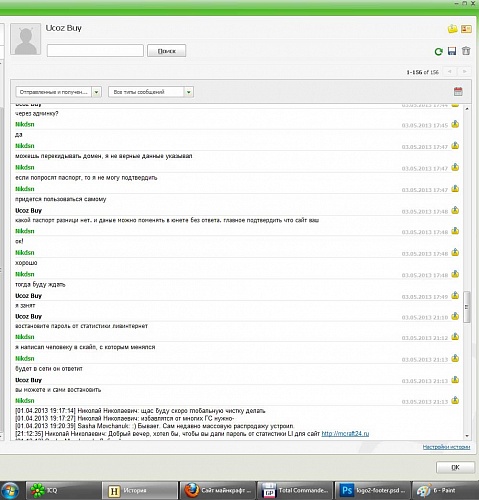The width and height of the screenshot is (479, 500).
Task: Click the Поиск search button
Action: tap(166, 51)
